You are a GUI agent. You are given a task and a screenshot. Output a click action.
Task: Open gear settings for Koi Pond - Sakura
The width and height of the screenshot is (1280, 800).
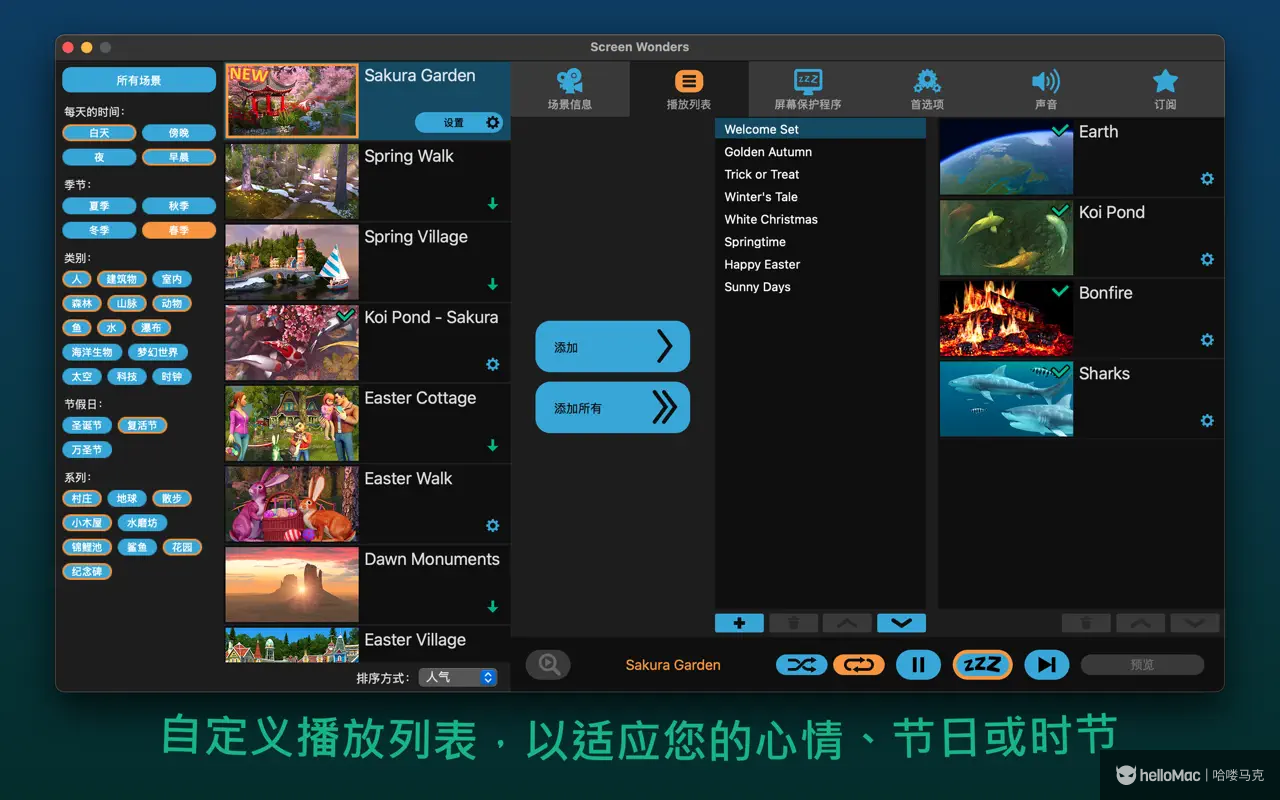pyautogui.click(x=493, y=365)
